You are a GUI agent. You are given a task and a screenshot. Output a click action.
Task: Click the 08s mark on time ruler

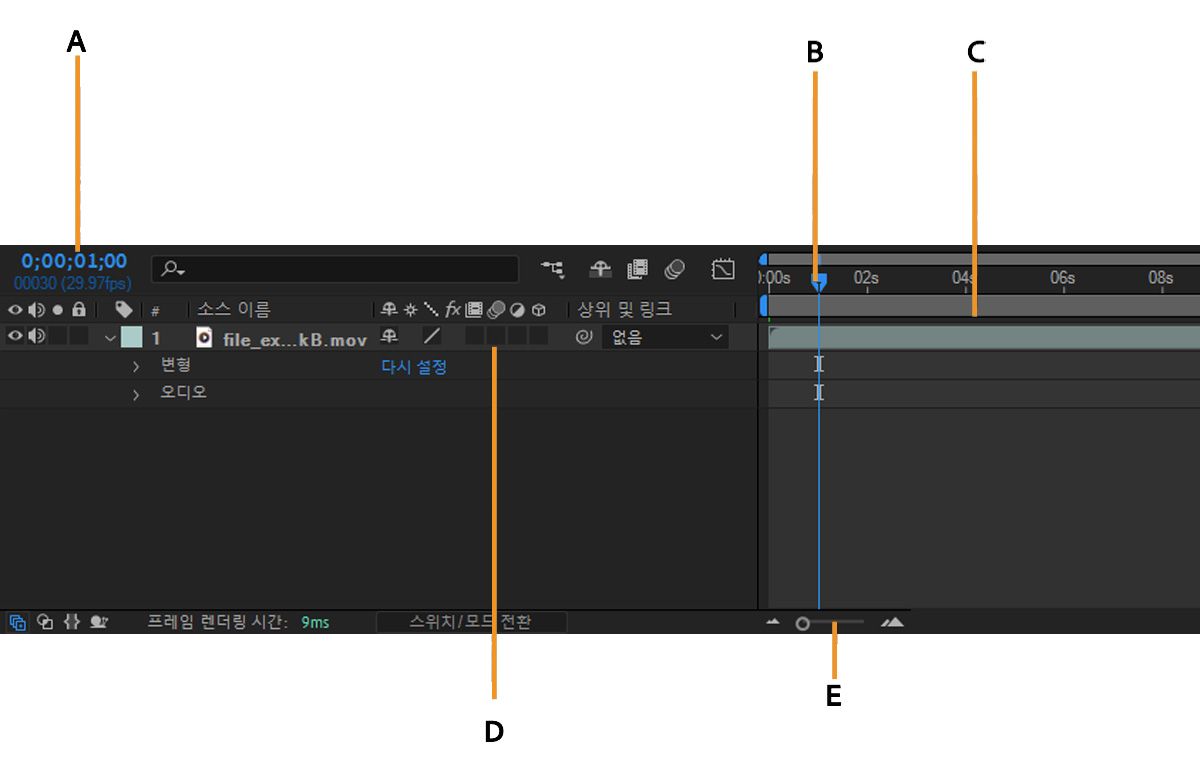1160,277
